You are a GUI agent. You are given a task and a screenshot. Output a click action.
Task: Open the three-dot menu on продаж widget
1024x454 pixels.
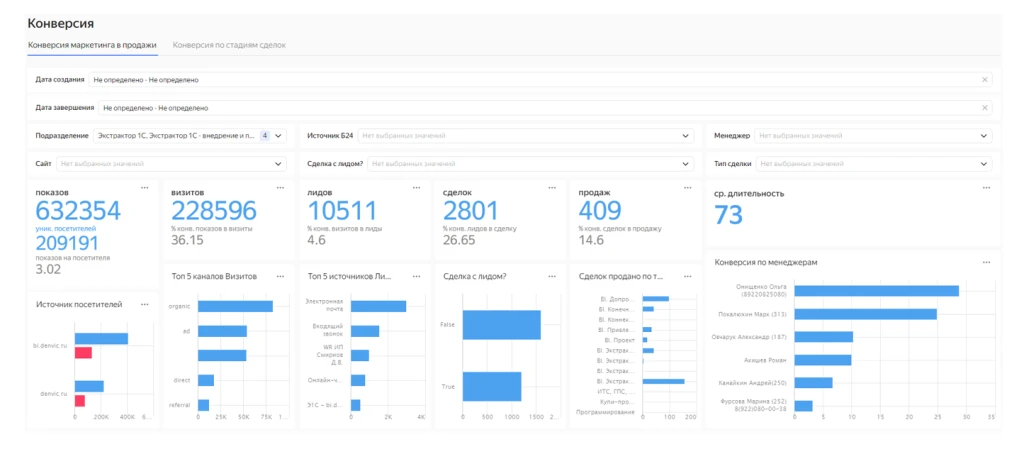[x=689, y=187]
